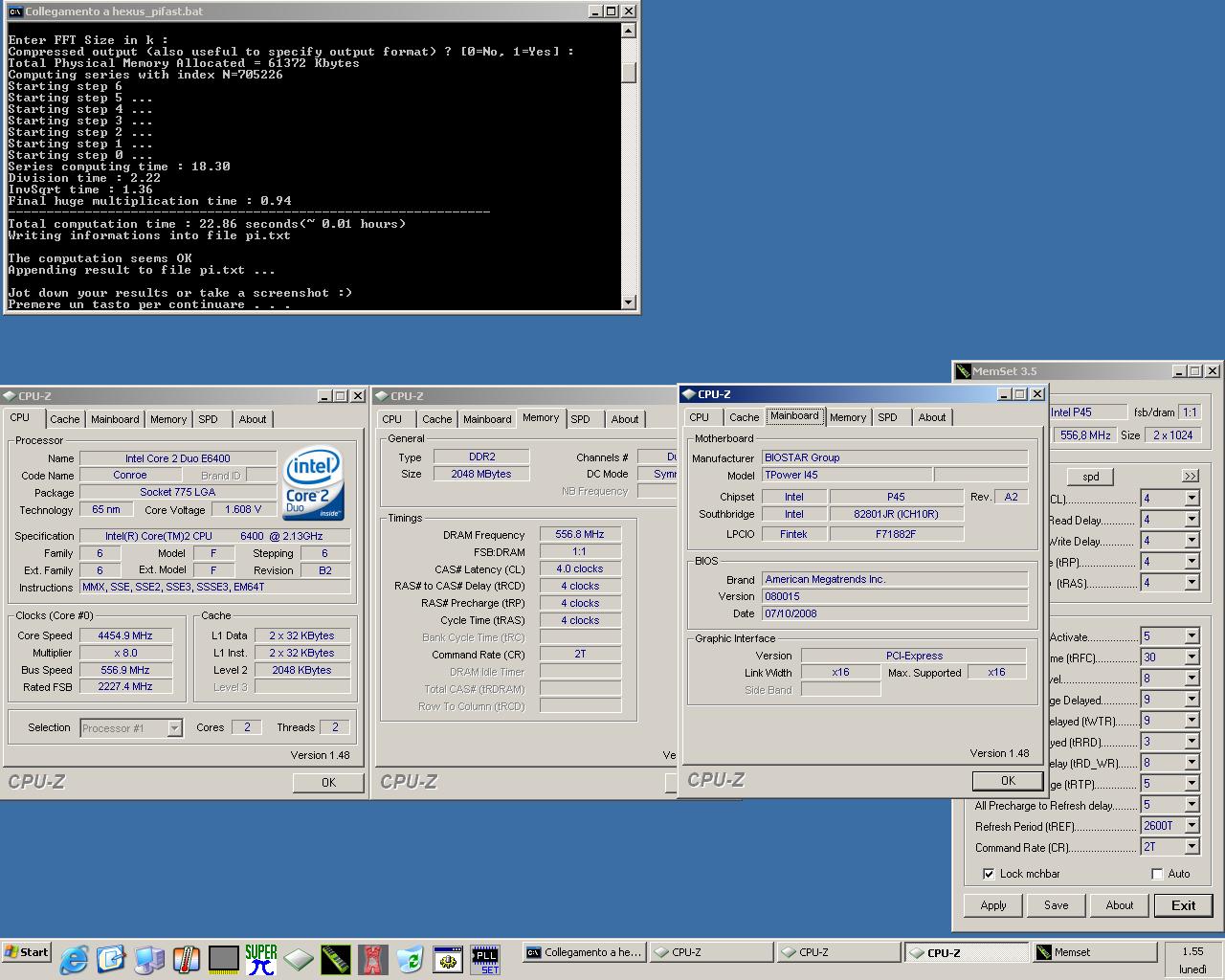Click the DRAM Frequency 556.8 MHz field

(x=580, y=534)
